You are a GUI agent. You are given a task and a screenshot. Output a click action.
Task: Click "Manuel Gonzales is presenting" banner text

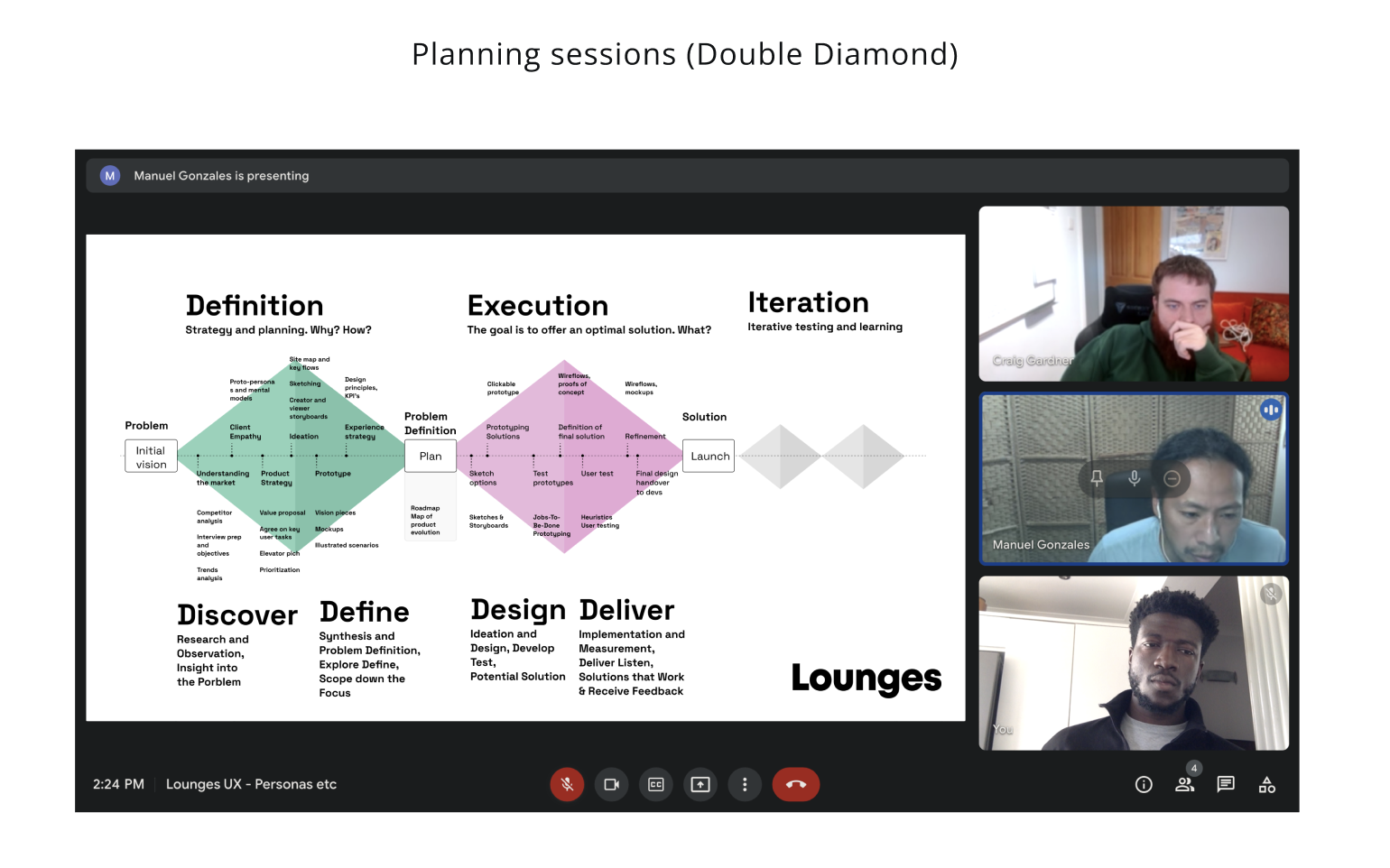221,176
